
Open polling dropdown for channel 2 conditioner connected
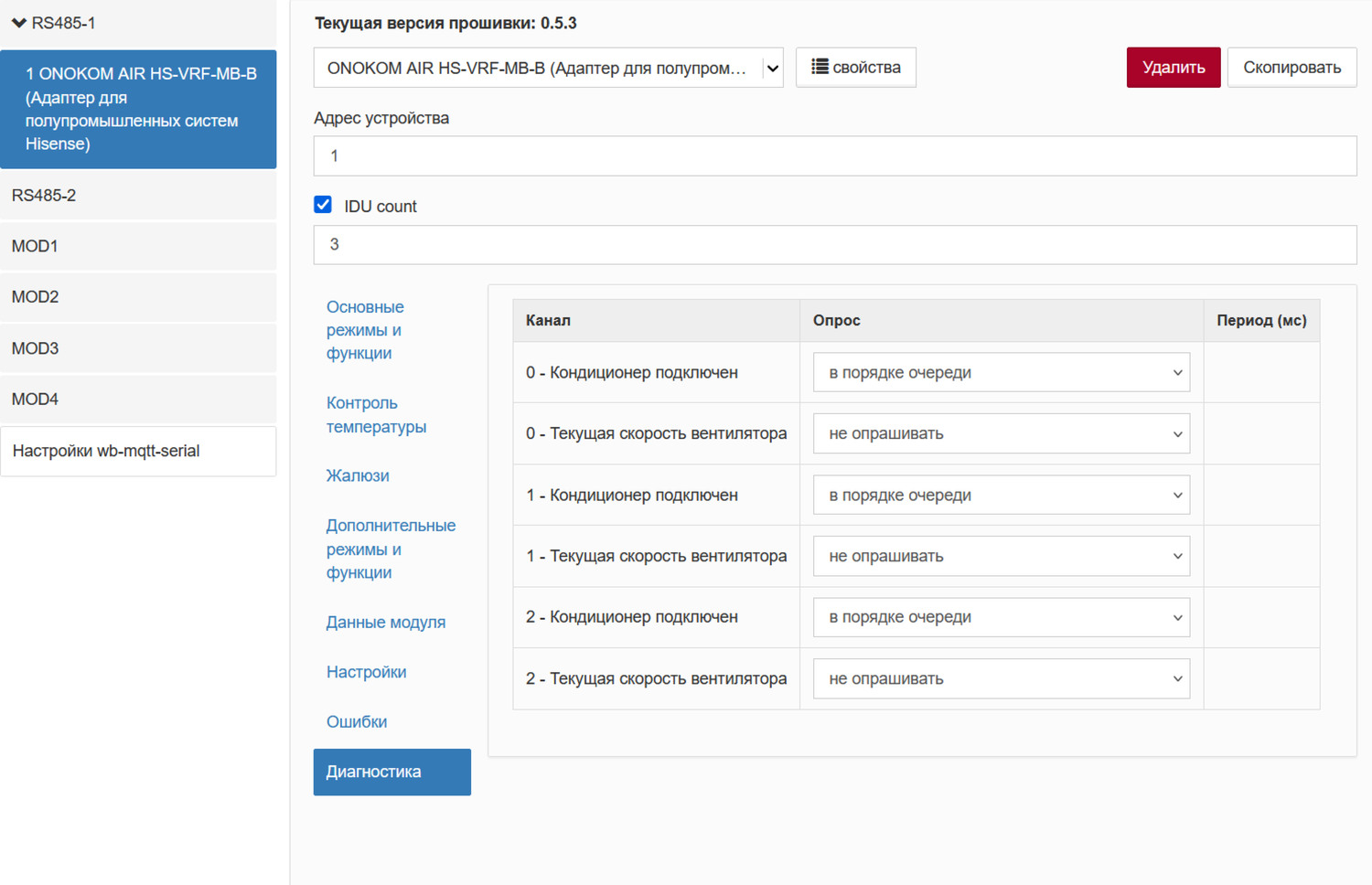[1001, 617]
